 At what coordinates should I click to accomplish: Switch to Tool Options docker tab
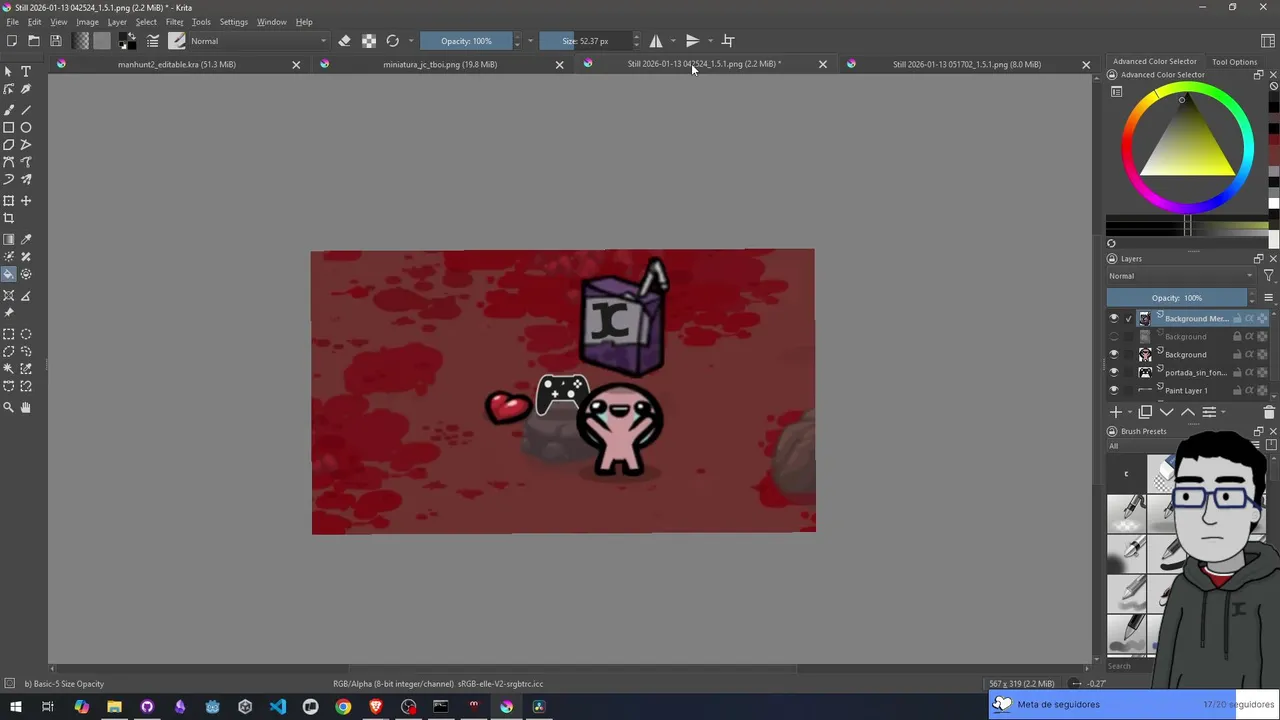pyautogui.click(x=1234, y=62)
